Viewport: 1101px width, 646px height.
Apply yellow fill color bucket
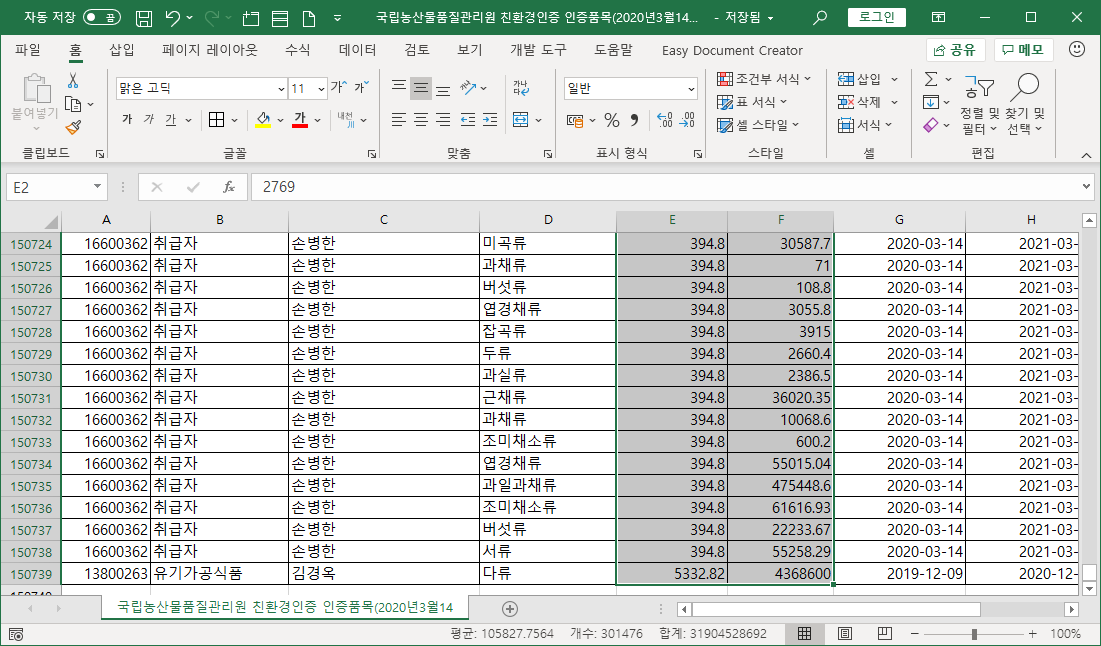(x=263, y=120)
